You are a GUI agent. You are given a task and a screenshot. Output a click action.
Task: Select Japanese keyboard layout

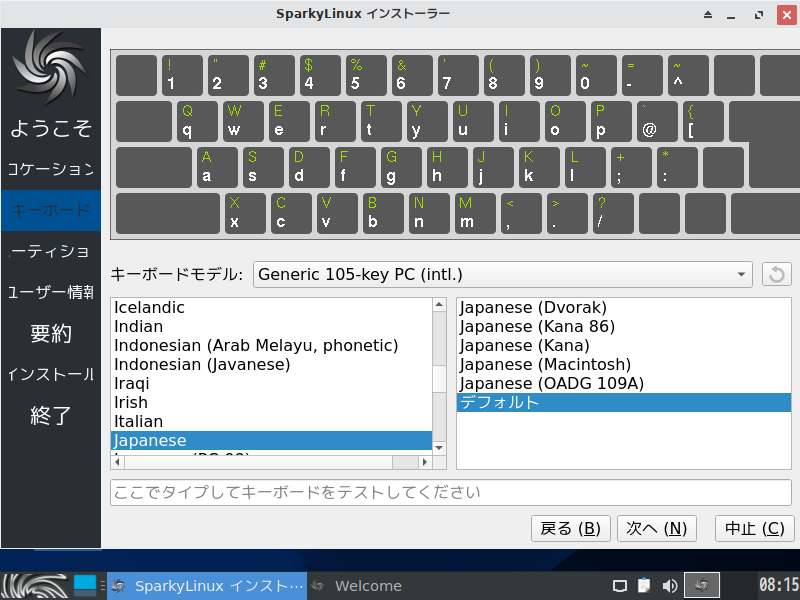[271, 440]
